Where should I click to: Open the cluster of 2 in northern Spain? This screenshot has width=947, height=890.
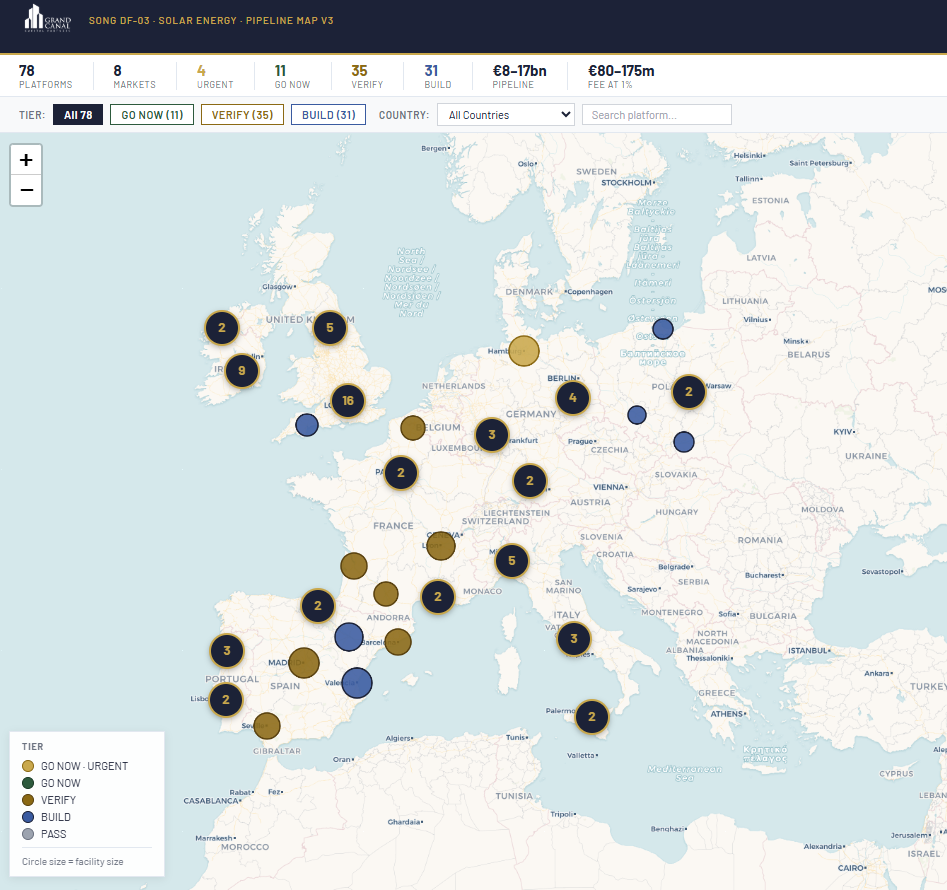click(318, 606)
